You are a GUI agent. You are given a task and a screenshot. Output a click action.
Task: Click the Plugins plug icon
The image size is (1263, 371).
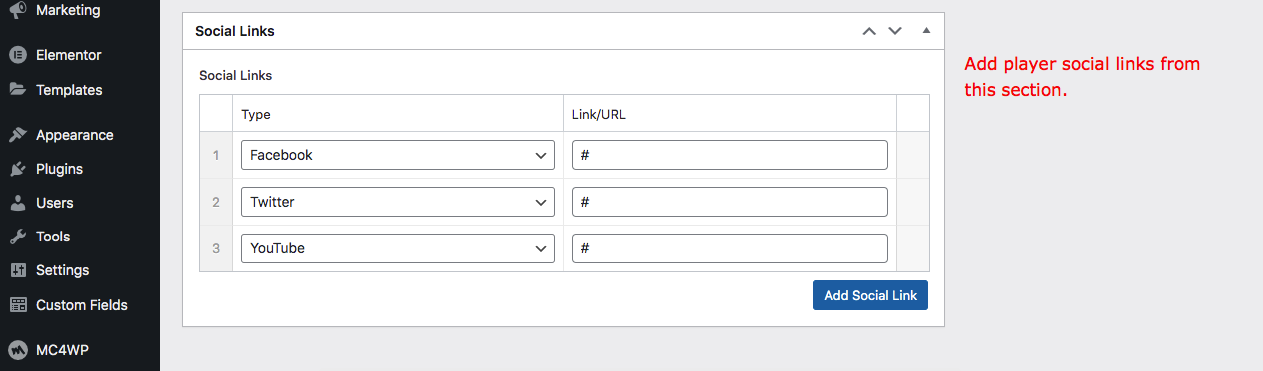tap(17, 169)
